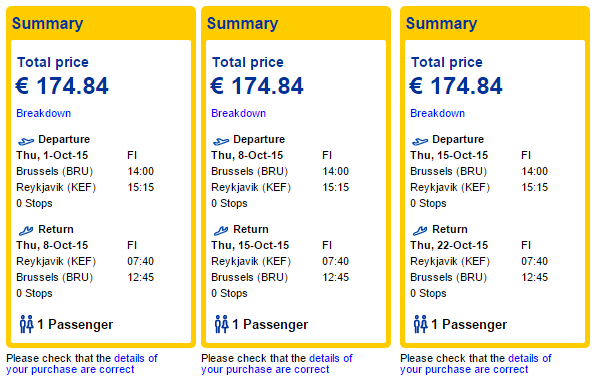The height and width of the screenshot is (385, 595).
Task: Click passenger icon in first summary
Action: (27, 324)
